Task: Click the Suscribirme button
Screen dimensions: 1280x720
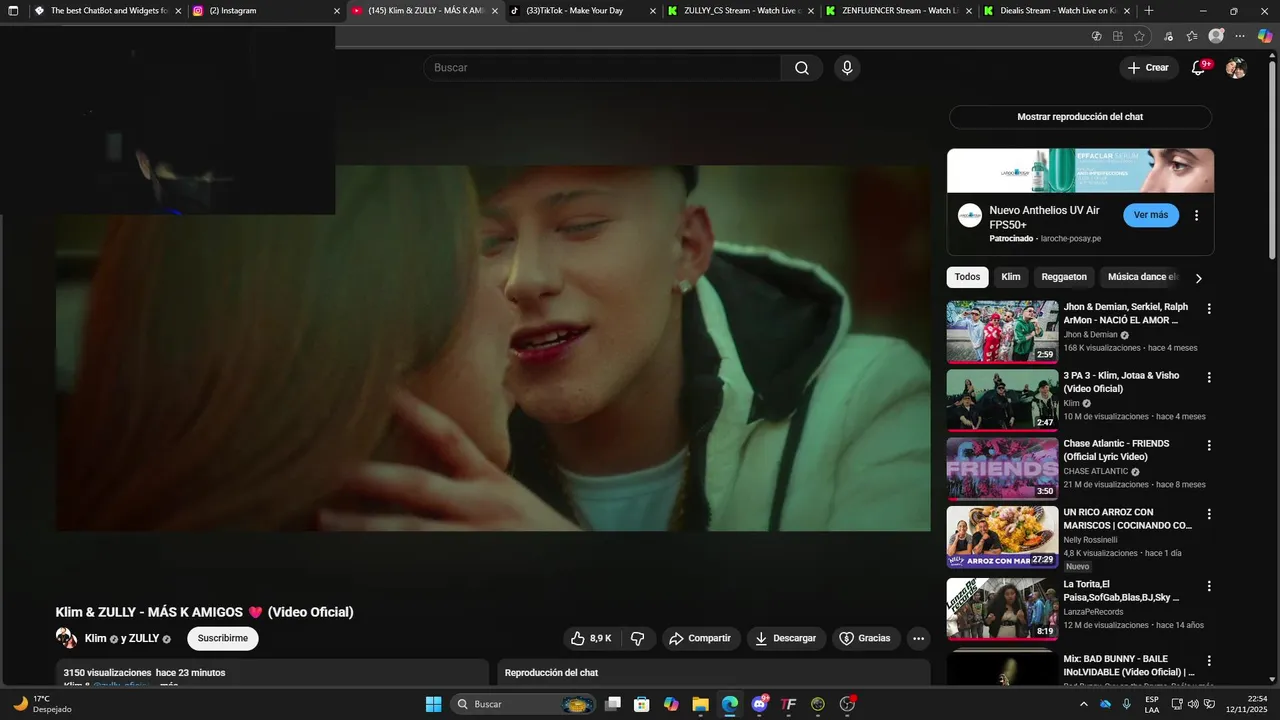Action: 222,638
